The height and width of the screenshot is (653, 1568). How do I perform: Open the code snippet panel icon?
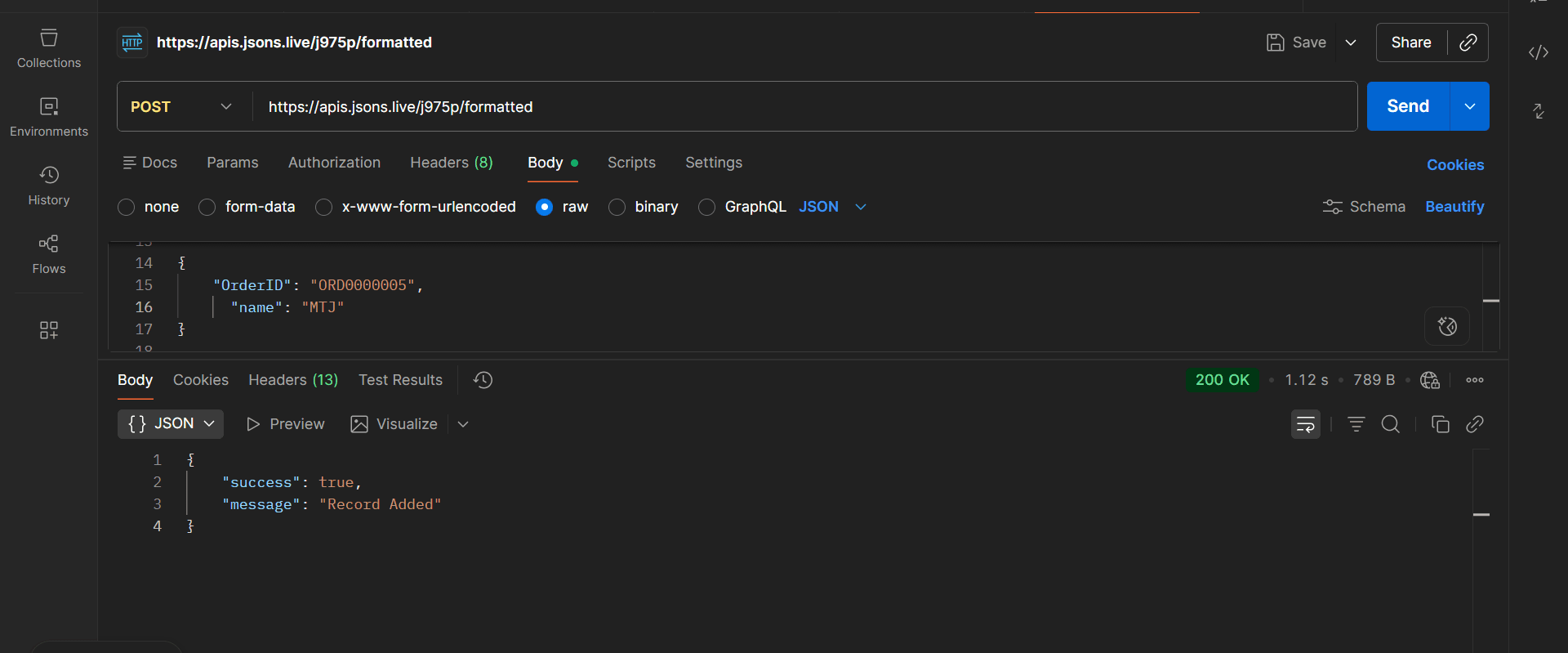click(x=1539, y=52)
